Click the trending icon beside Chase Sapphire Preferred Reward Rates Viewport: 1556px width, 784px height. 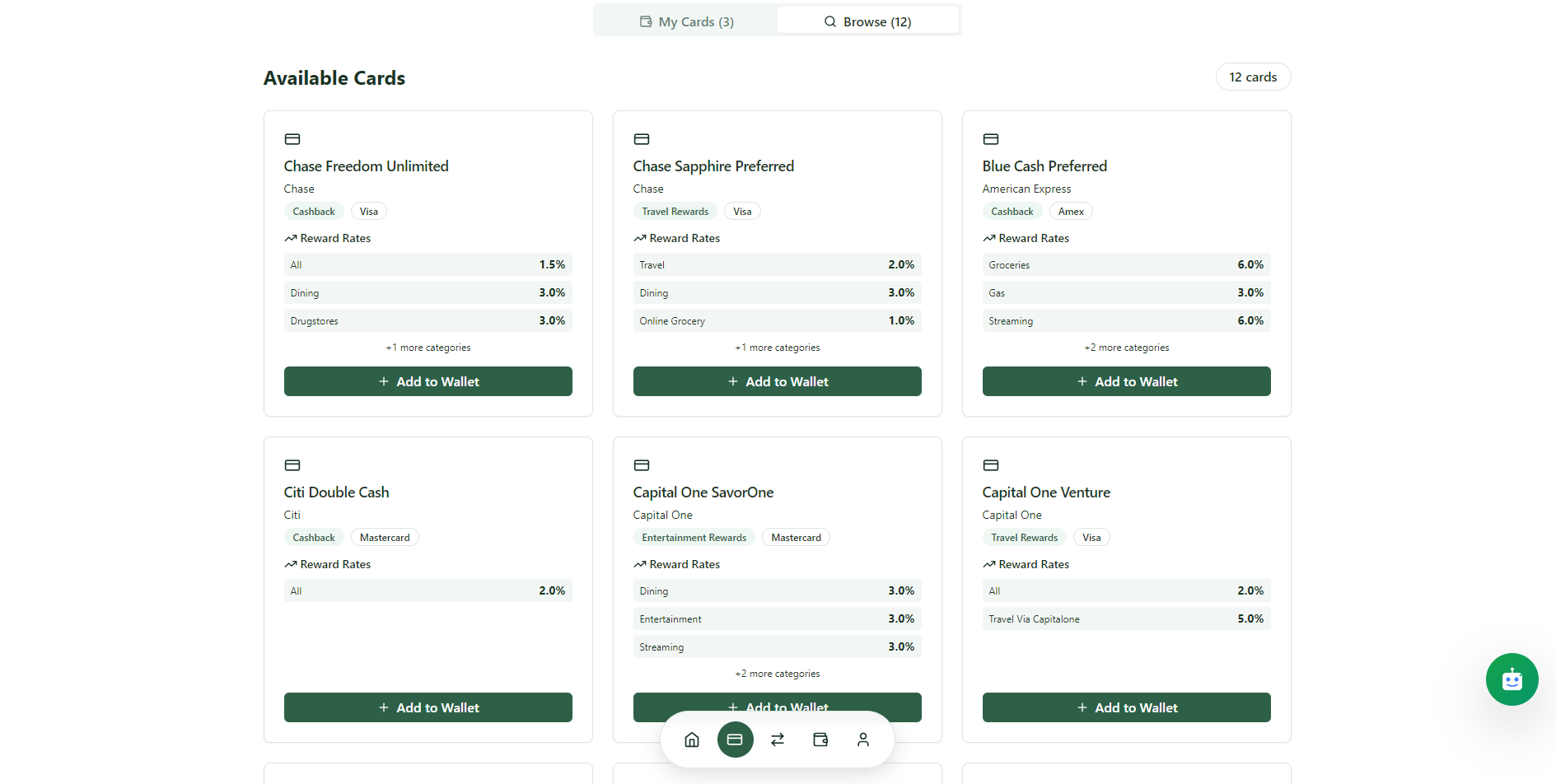(x=640, y=238)
